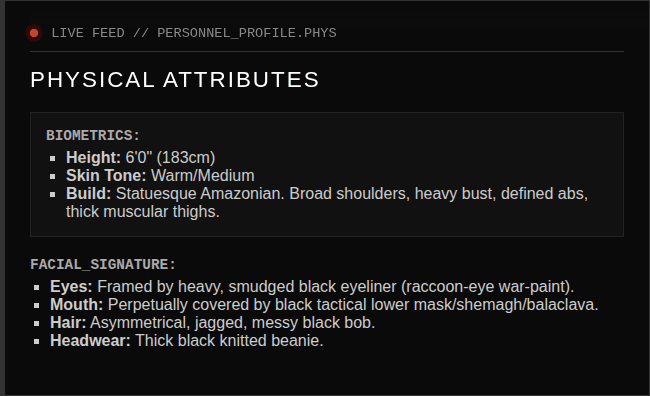The height and width of the screenshot is (396, 650).
Task: Select the Skin Tone Warm/Medium entry
Action: click(x=160, y=176)
